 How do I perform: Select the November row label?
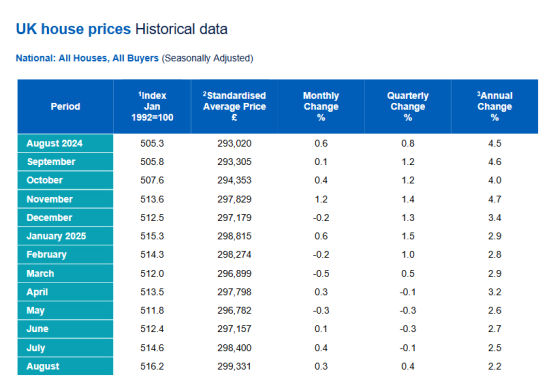[x=65, y=199]
